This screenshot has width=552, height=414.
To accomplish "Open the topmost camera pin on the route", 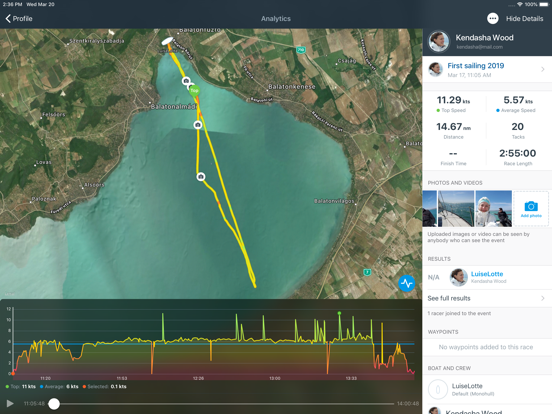I will point(186,81).
